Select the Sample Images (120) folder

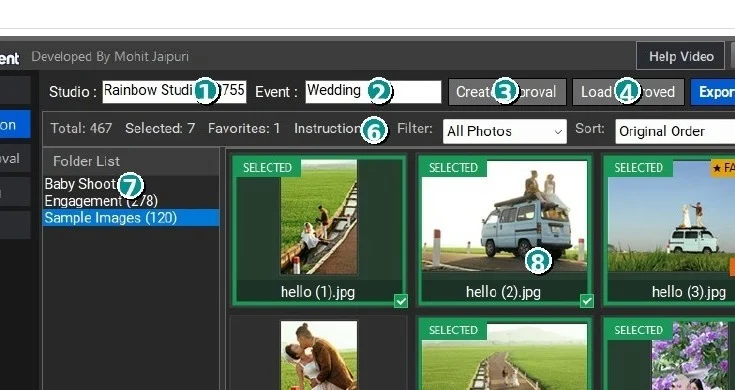click(131, 218)
